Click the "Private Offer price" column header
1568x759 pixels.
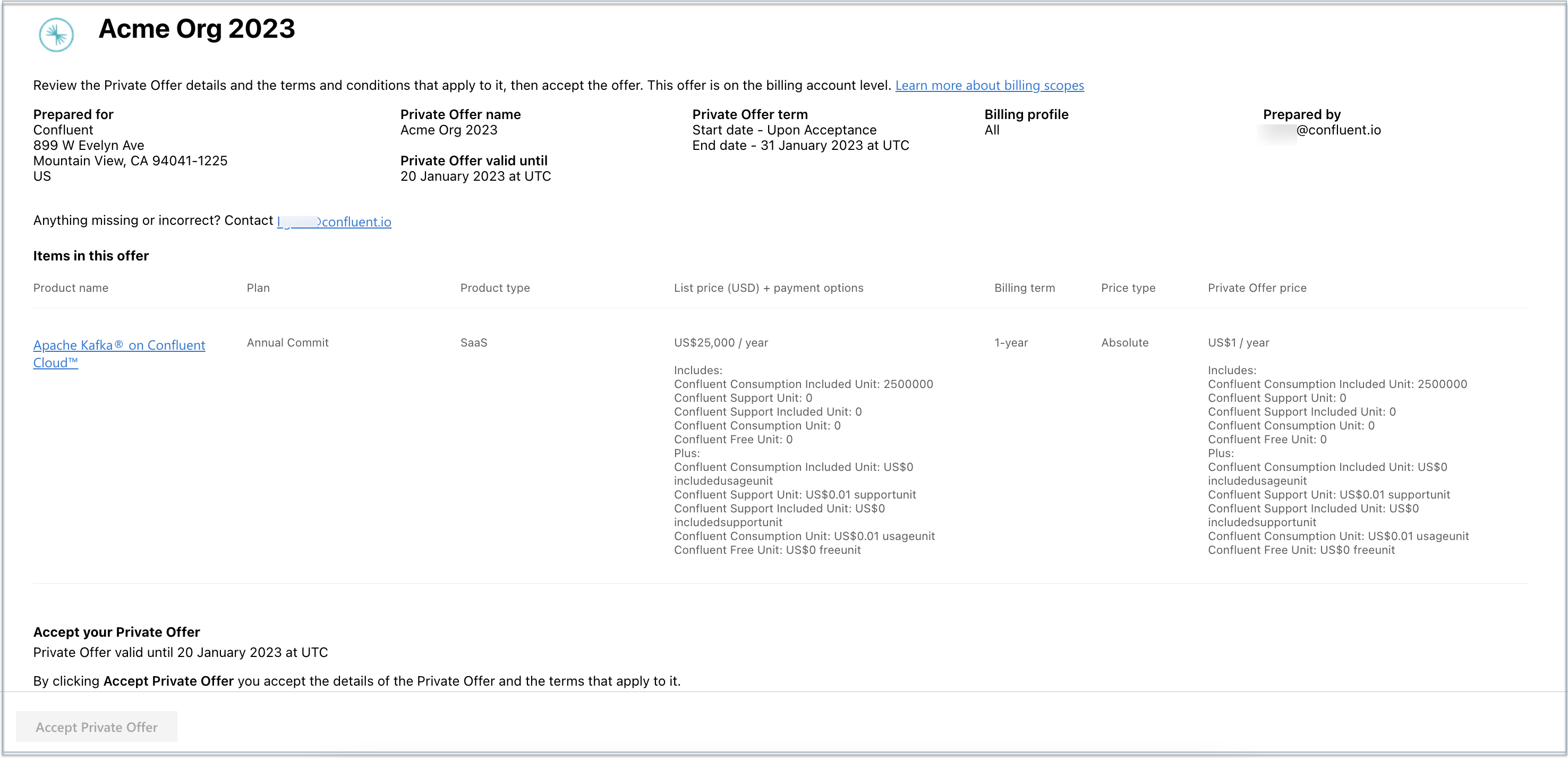point(1257,288)
